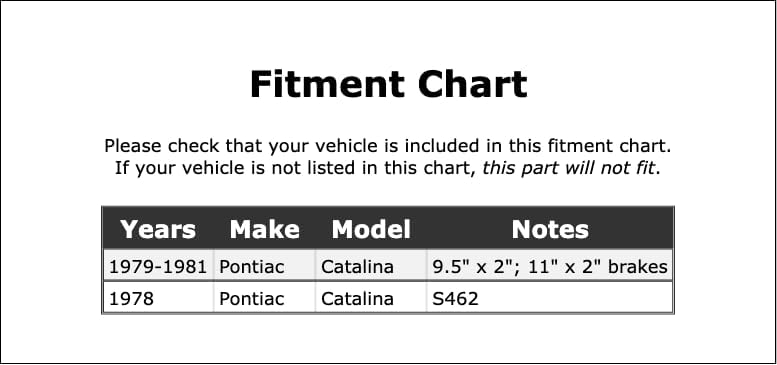Select the Notes column header
Viewport: 777px width, 365px height.
(x=550, y=229)
